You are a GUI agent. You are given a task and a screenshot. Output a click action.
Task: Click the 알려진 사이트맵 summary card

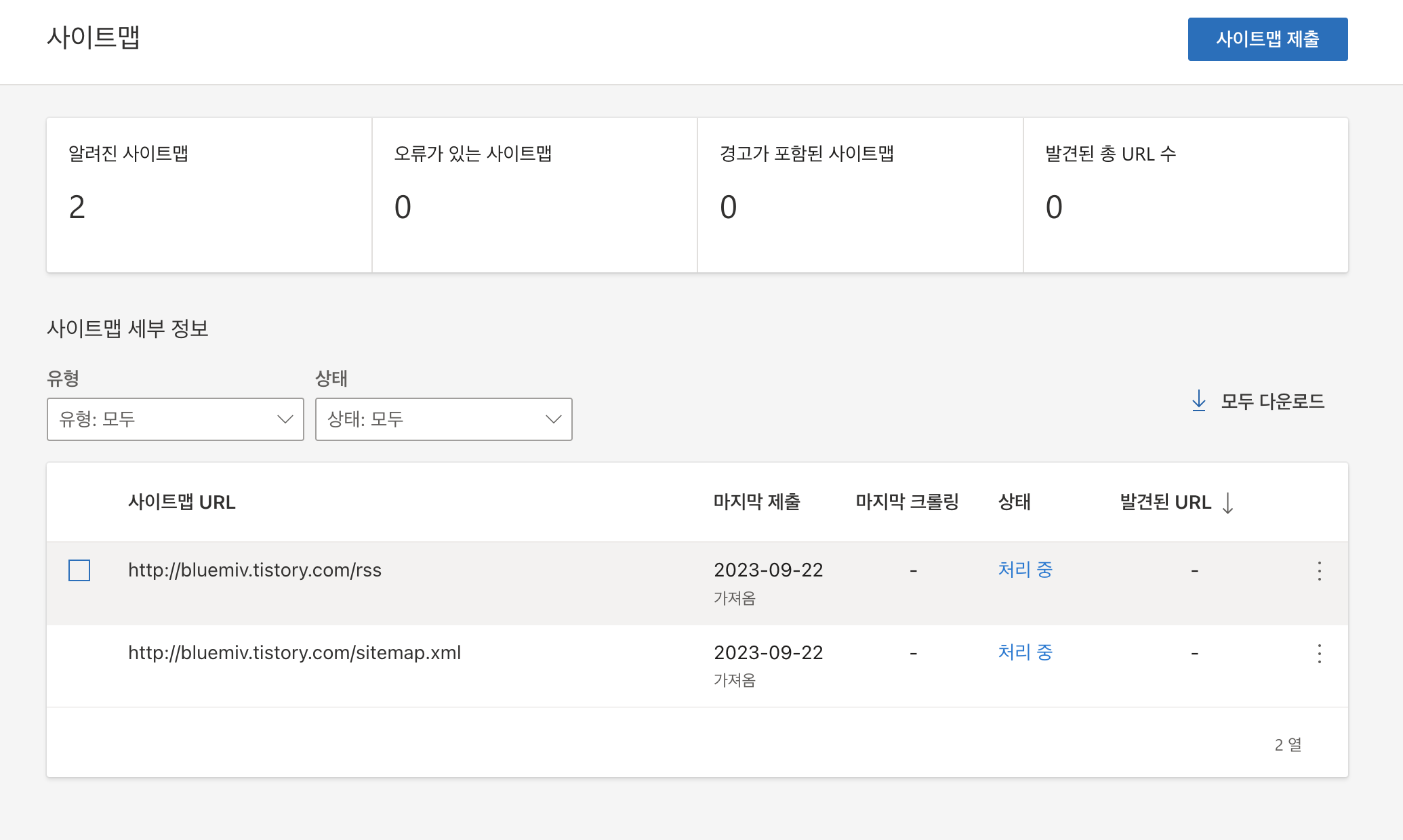point(209,195)
